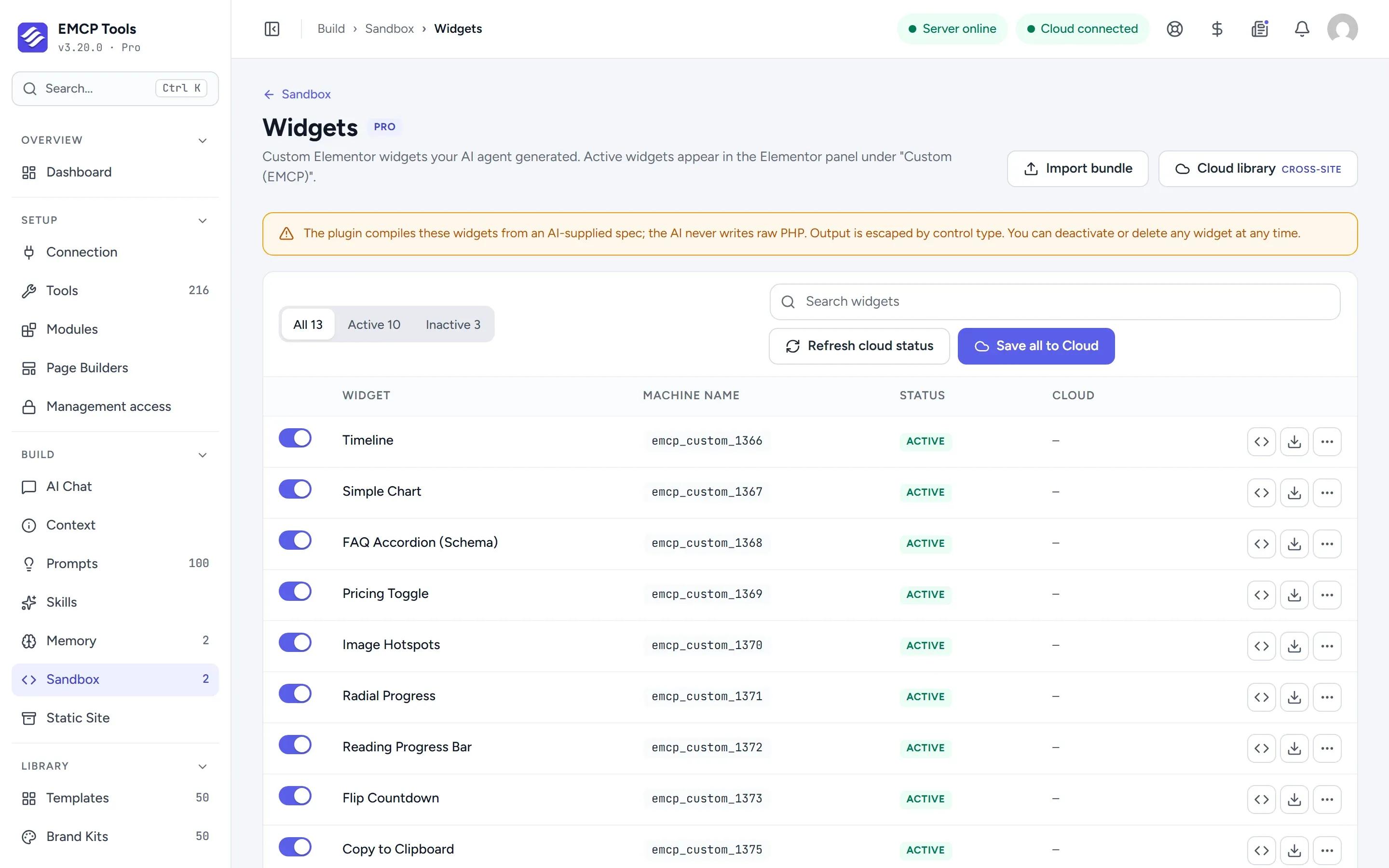Disable the Simple Chart toggle
The height and width of the screenshot is (868, 1389).
295,489
